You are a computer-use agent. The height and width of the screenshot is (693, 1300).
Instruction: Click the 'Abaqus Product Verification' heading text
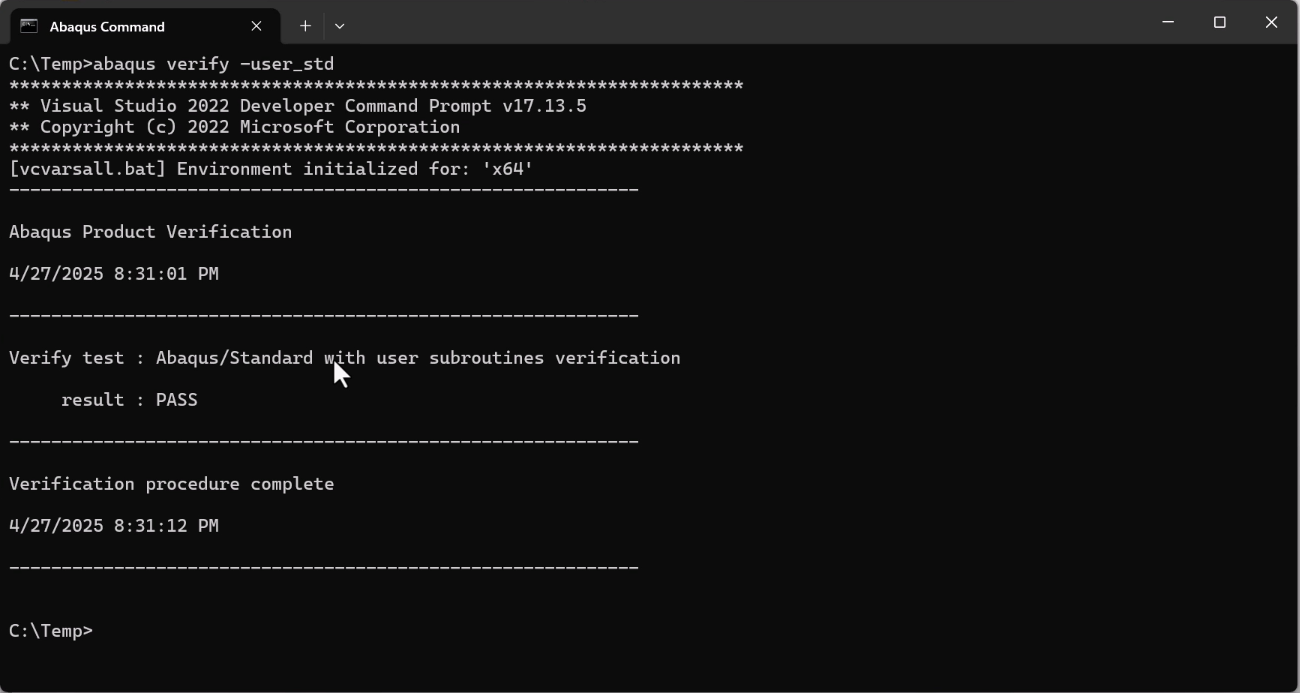tap(150, 232)
